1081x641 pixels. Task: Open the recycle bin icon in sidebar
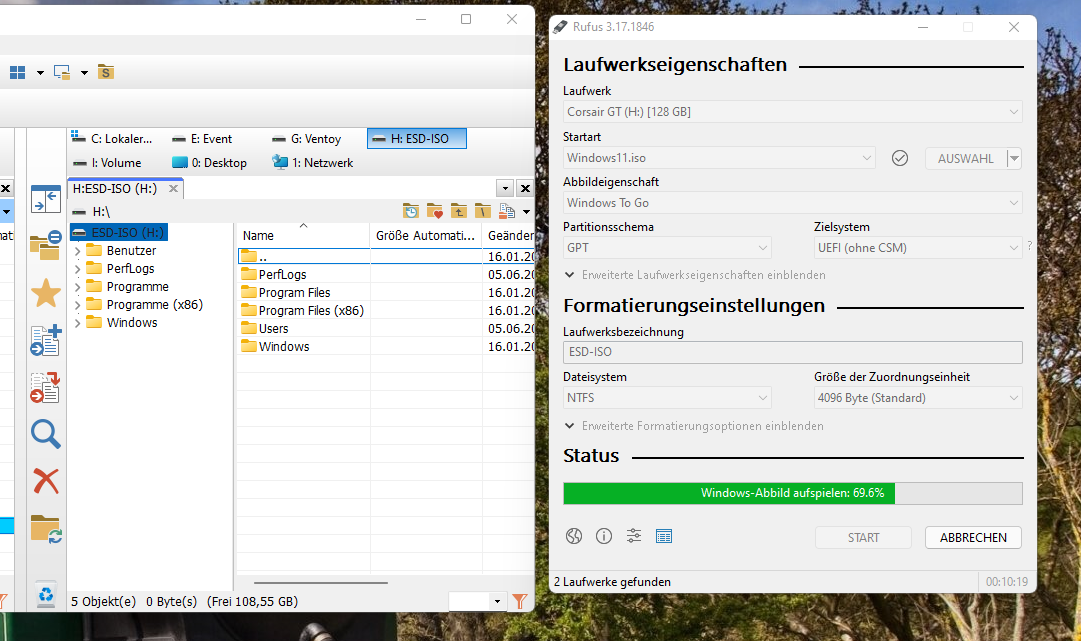click(46, 594)
